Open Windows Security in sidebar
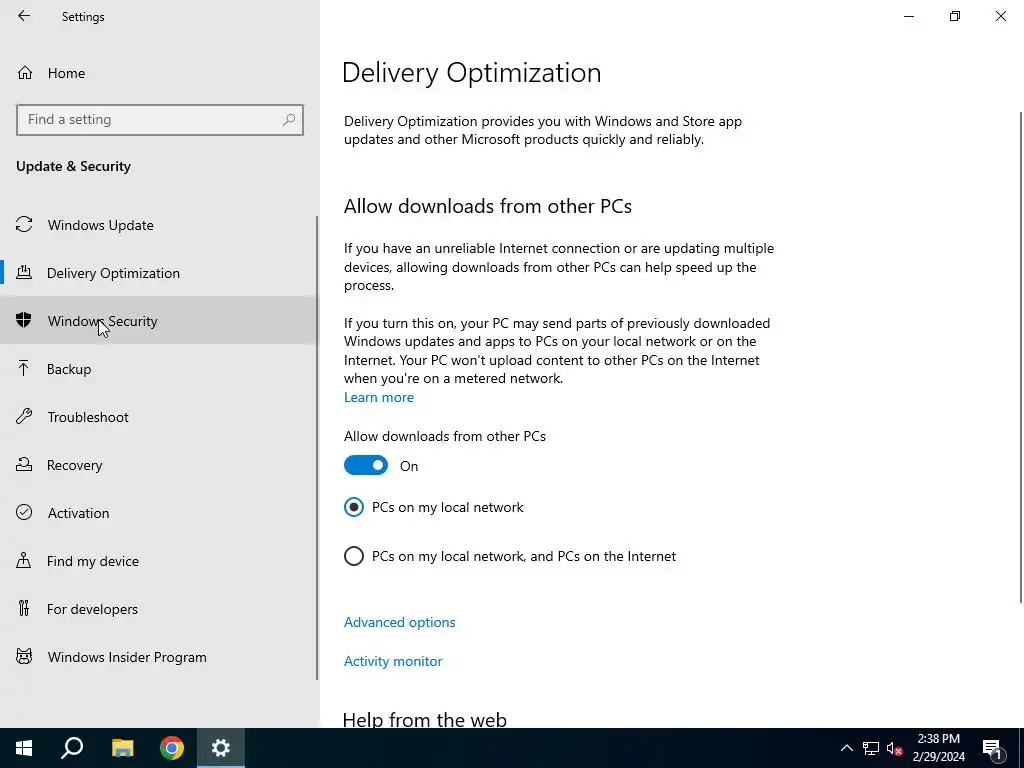 (x=159, y=321)
